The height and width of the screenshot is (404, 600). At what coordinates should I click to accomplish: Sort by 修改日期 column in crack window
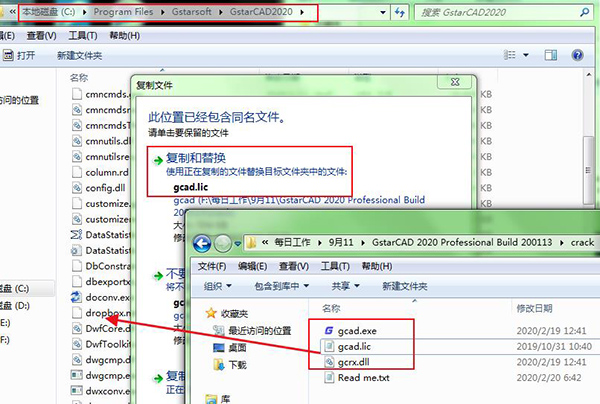coord(535,308)
